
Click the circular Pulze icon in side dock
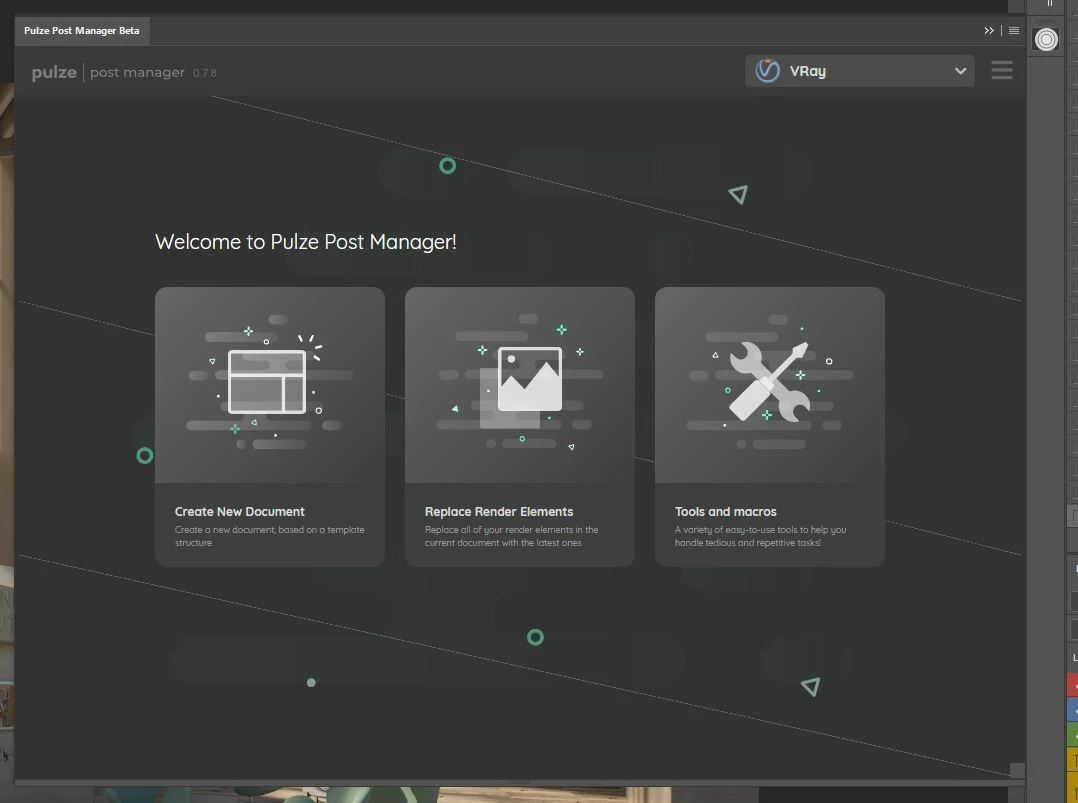(1046, 39)
